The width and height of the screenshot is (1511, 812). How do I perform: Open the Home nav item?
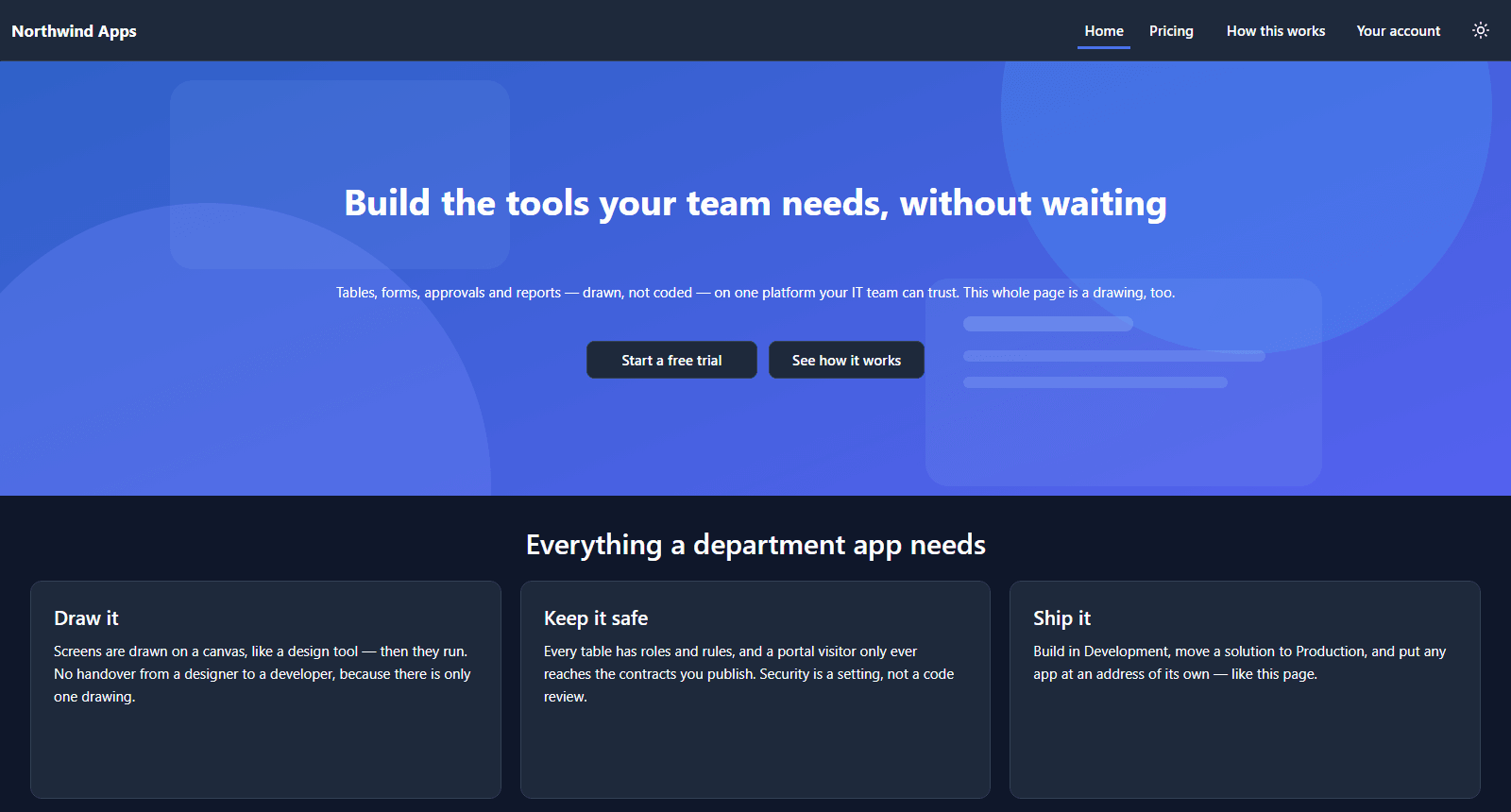click(x=1104, y=31)
